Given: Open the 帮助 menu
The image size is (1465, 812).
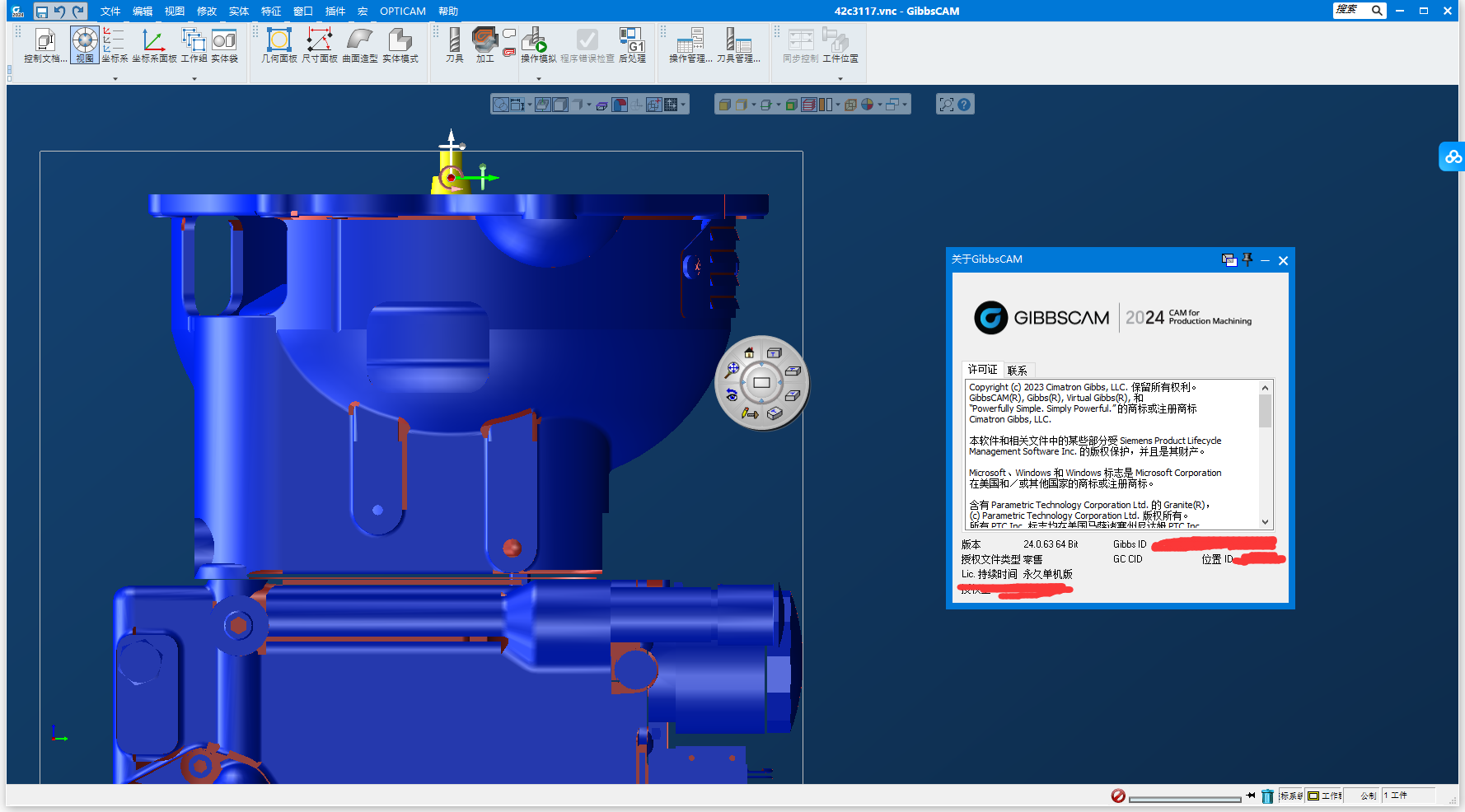Looking at the screenshot, I should pos(448,11).
